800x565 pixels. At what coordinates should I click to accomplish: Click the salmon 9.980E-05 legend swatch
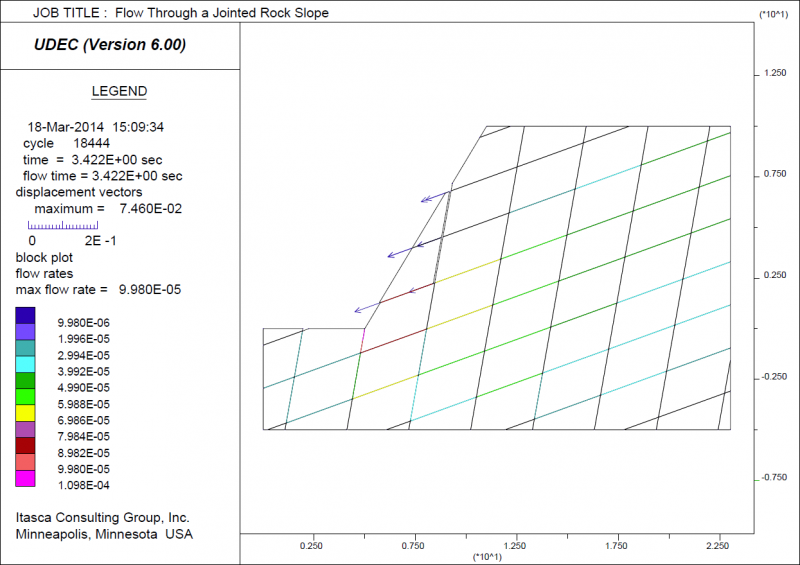(25, 462)
